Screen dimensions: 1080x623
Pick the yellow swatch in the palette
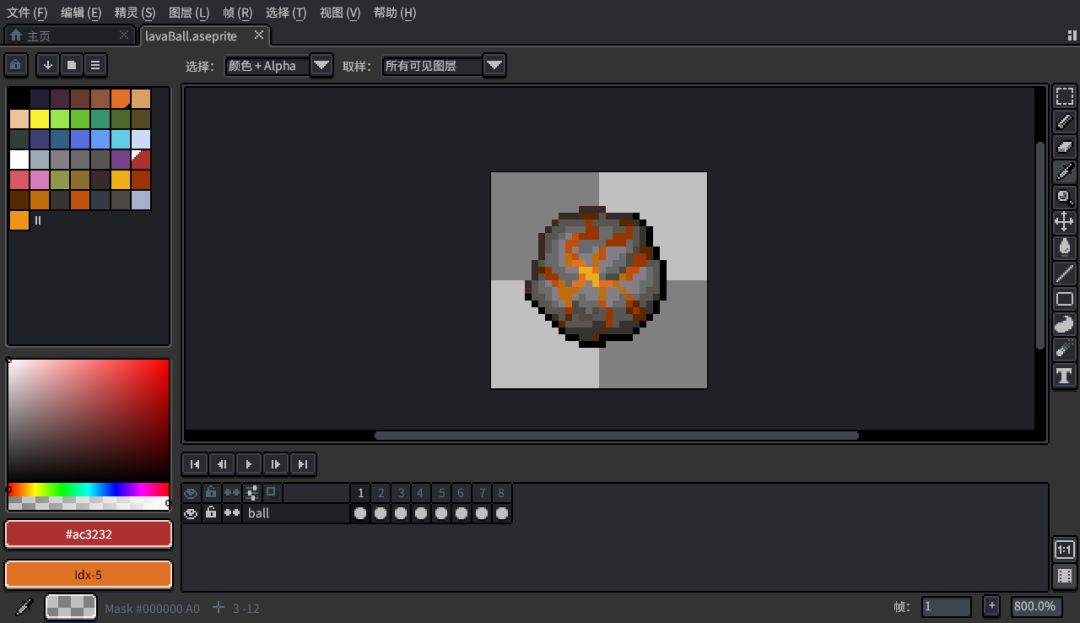[39, 119]
